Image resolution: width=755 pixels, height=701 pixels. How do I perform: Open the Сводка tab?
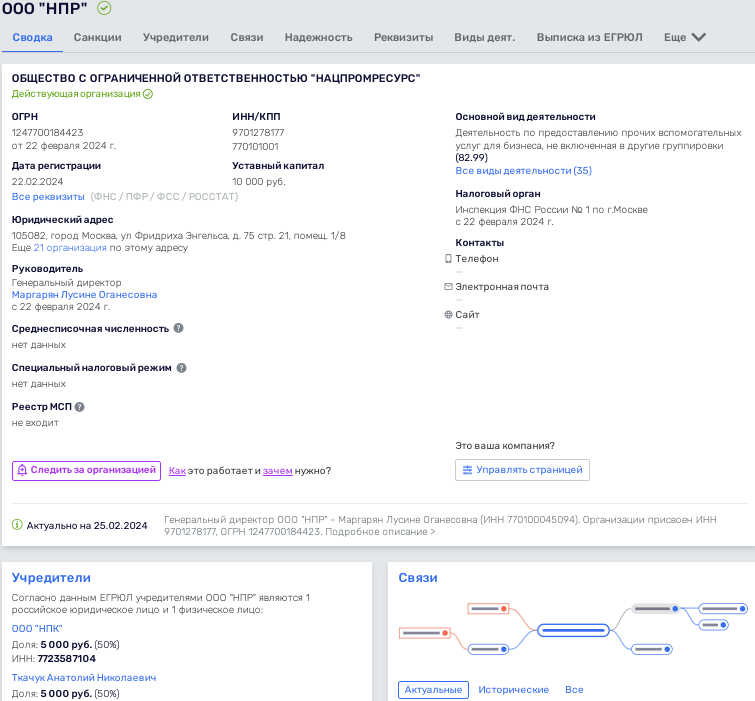tap(32, 37)
